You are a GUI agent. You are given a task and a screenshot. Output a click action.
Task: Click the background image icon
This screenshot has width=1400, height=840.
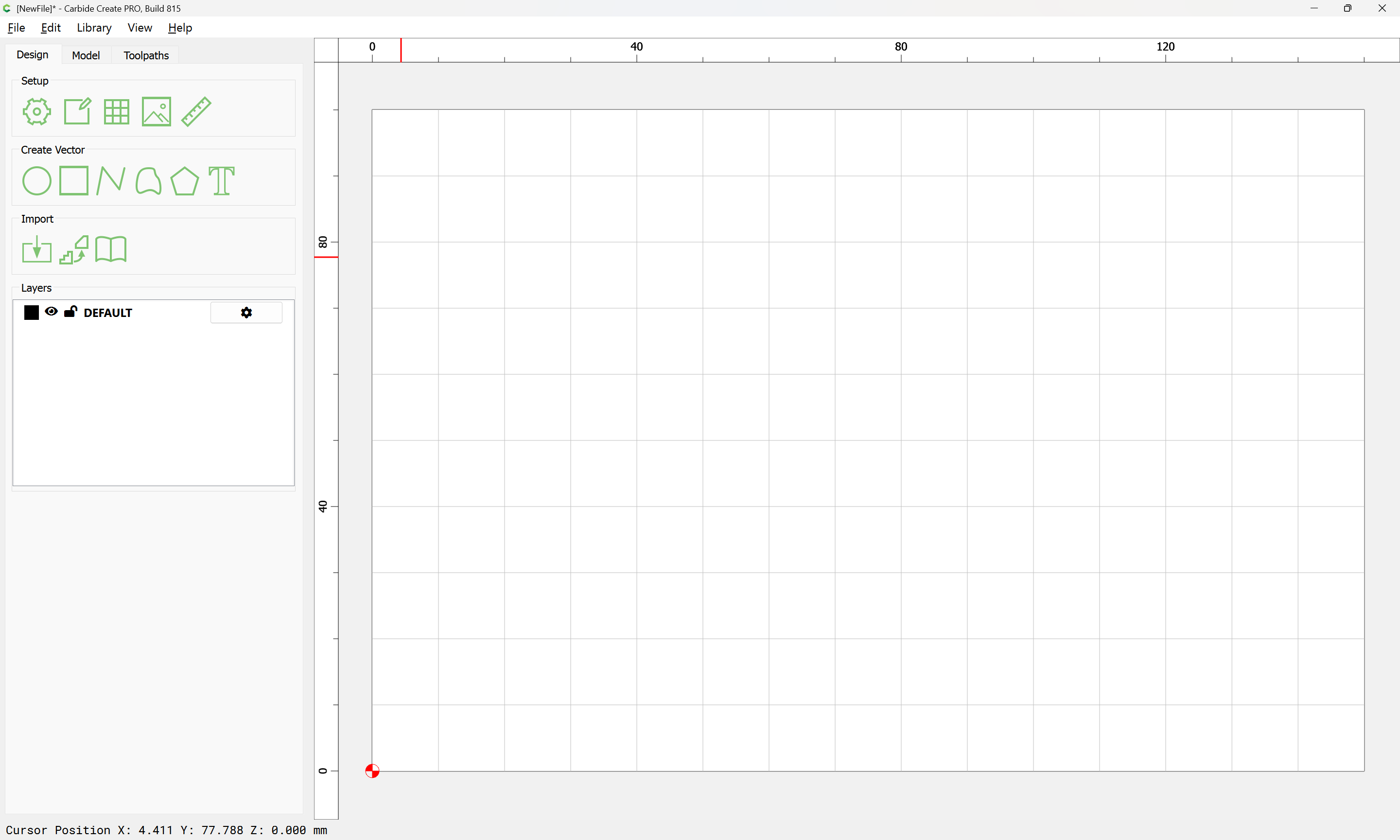pos(156,111)
